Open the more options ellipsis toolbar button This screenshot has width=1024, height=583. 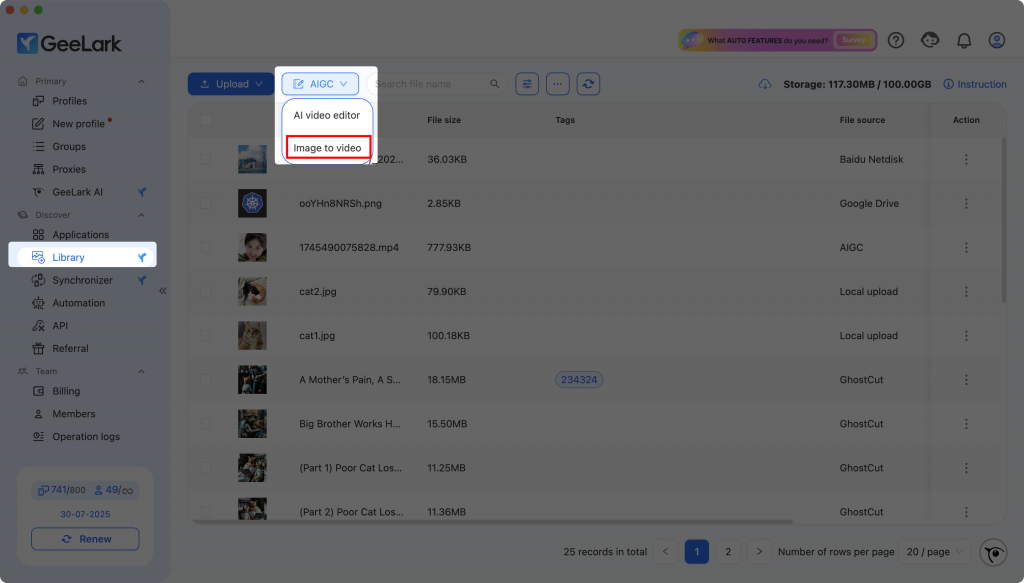click(558, 84)
